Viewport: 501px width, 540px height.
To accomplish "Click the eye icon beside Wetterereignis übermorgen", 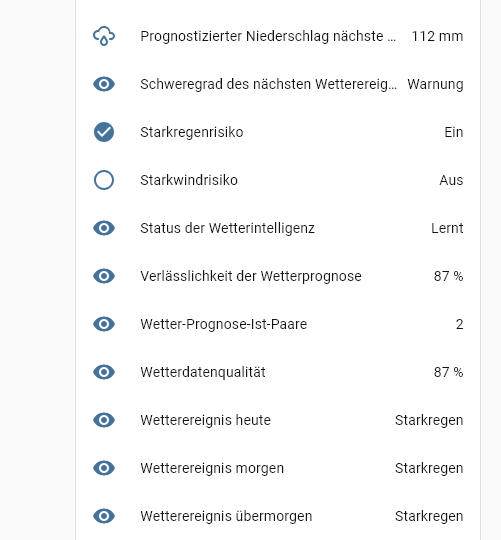I will click(x=104, y=516).
